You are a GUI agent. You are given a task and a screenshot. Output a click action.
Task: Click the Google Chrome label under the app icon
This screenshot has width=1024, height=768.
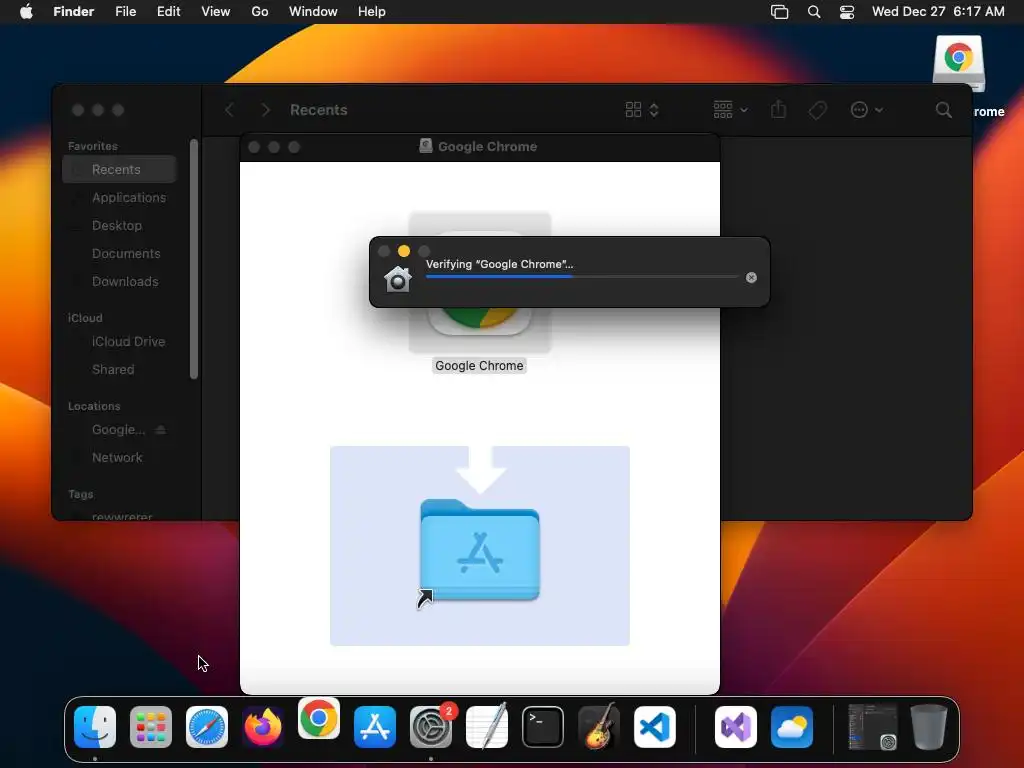point(479,366)
